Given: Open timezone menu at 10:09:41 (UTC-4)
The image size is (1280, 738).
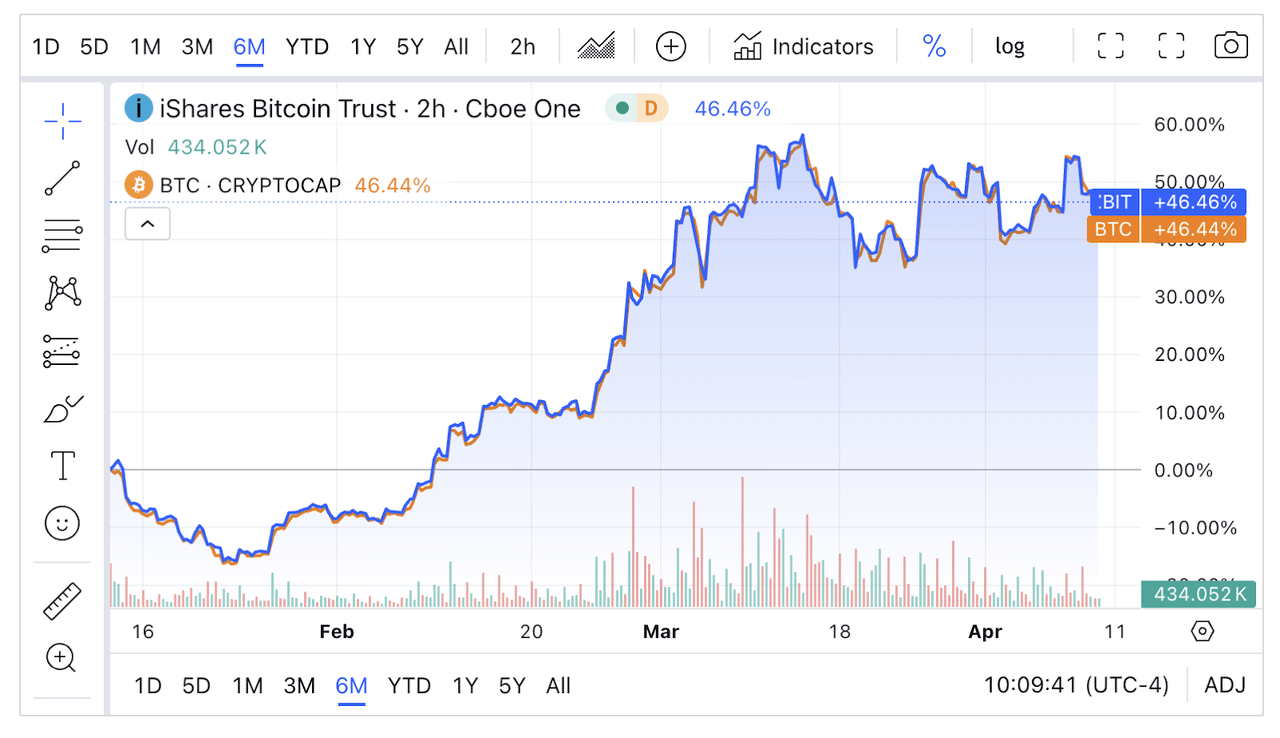Looking at the screenshot, I should click(1076, 686).
